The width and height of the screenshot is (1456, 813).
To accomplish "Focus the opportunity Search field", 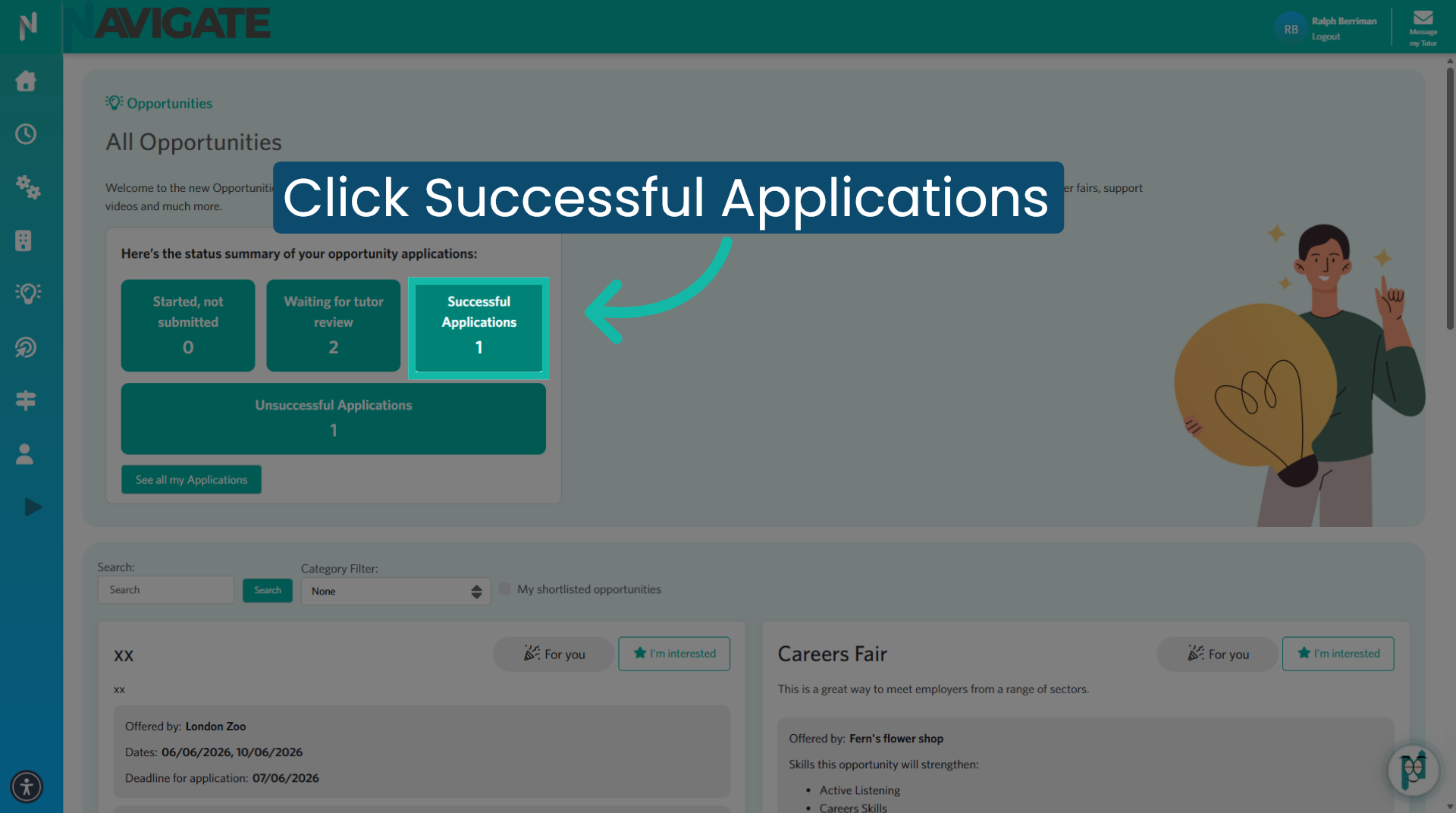I will click(166, 590).
